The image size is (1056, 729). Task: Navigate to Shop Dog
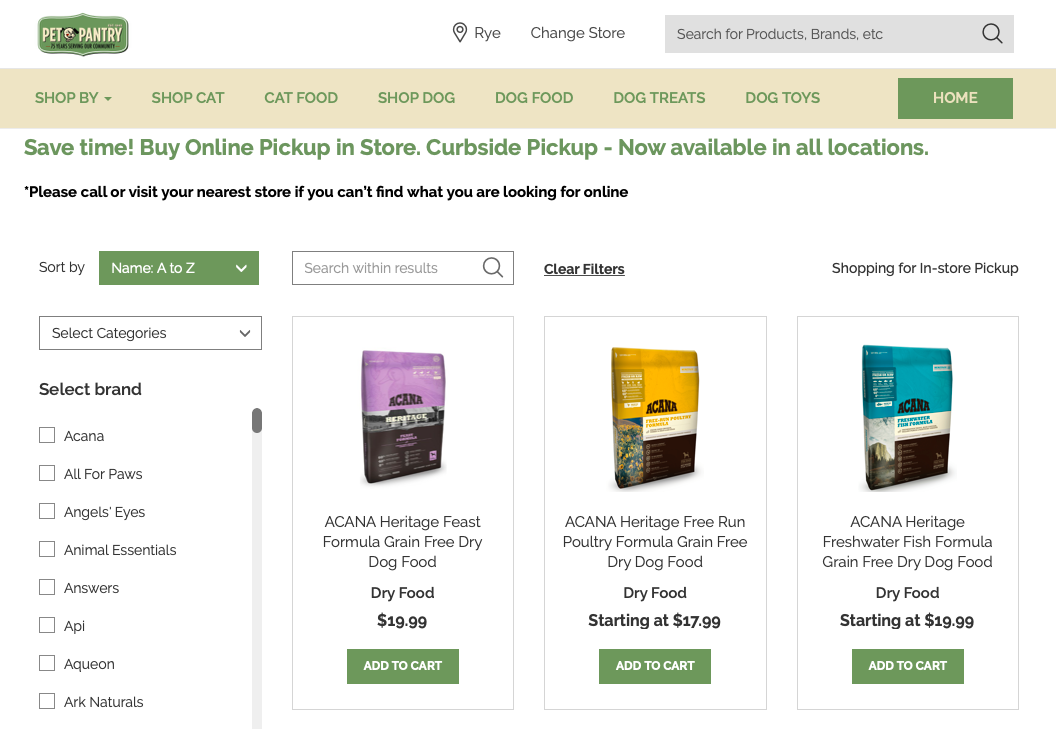416,98
